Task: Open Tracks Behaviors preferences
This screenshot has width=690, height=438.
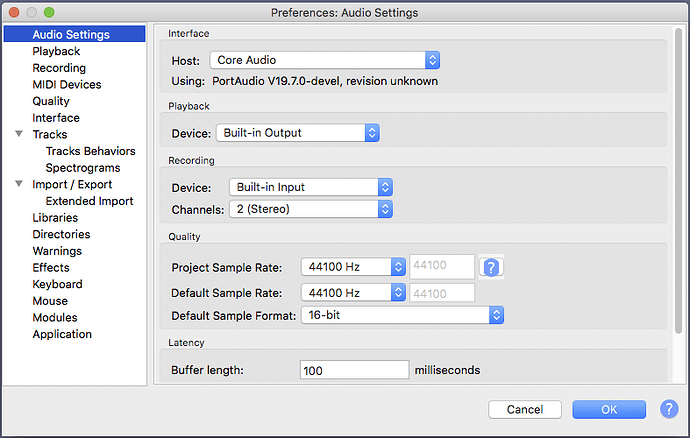Action: coord(90,151)
